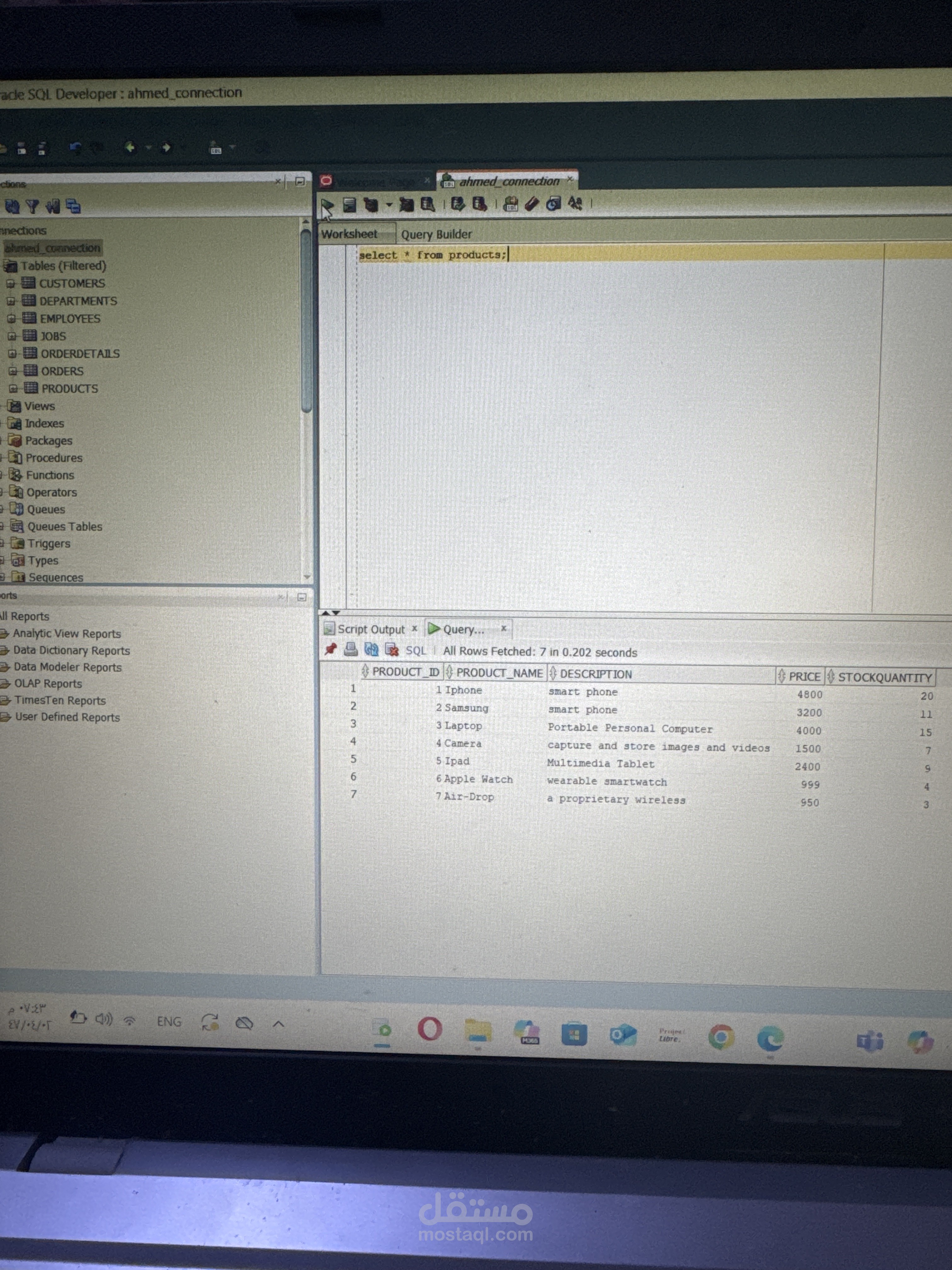Screen dimensions: 952x1270
Task: Click the SQL link in query result toolbar
Action: coord(416,651)
